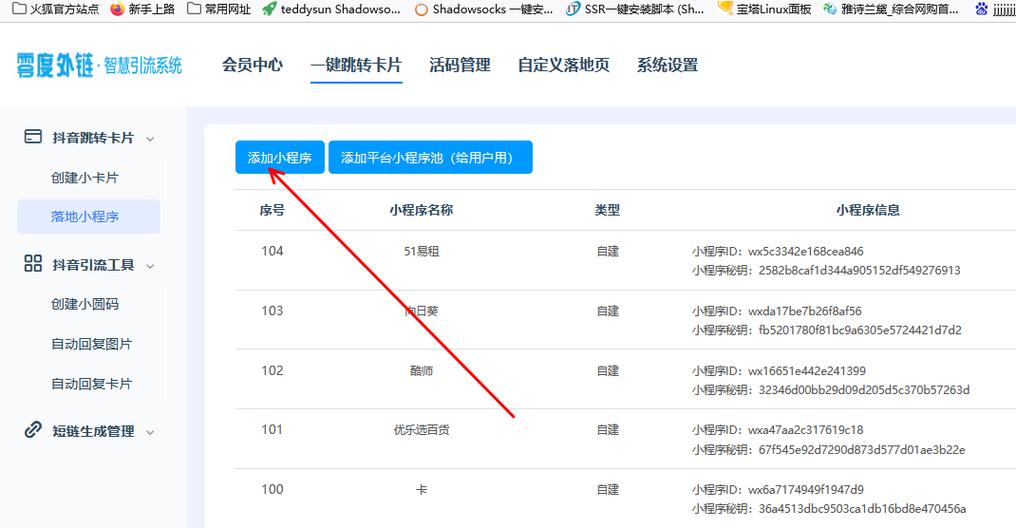Open the 活码管理 tab
This screenshot has height=528, width=1016.
click(x=460, y=65)
